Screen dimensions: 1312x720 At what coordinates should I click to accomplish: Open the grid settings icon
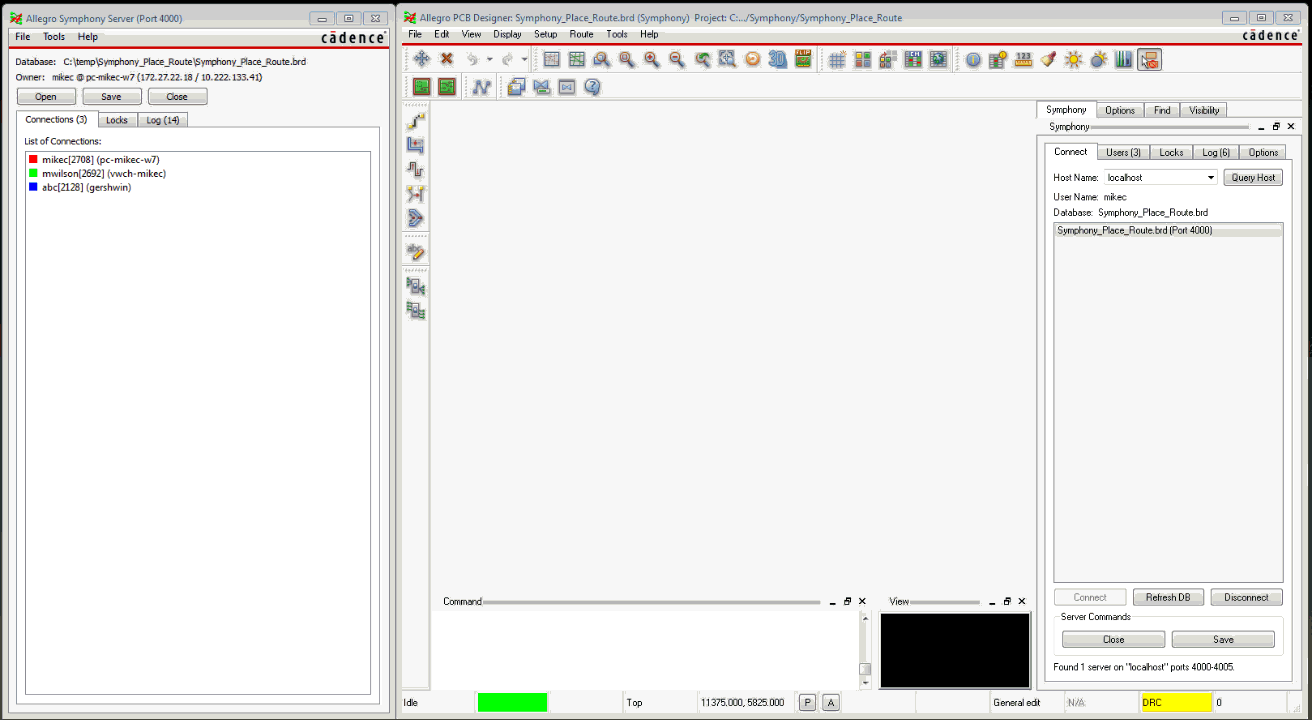click(837, 60)
